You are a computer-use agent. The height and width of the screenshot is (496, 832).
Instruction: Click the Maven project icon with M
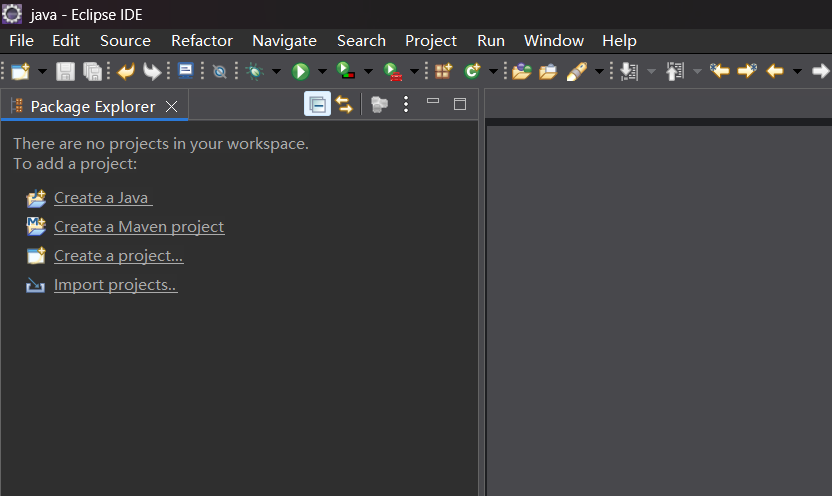(36, 227)
